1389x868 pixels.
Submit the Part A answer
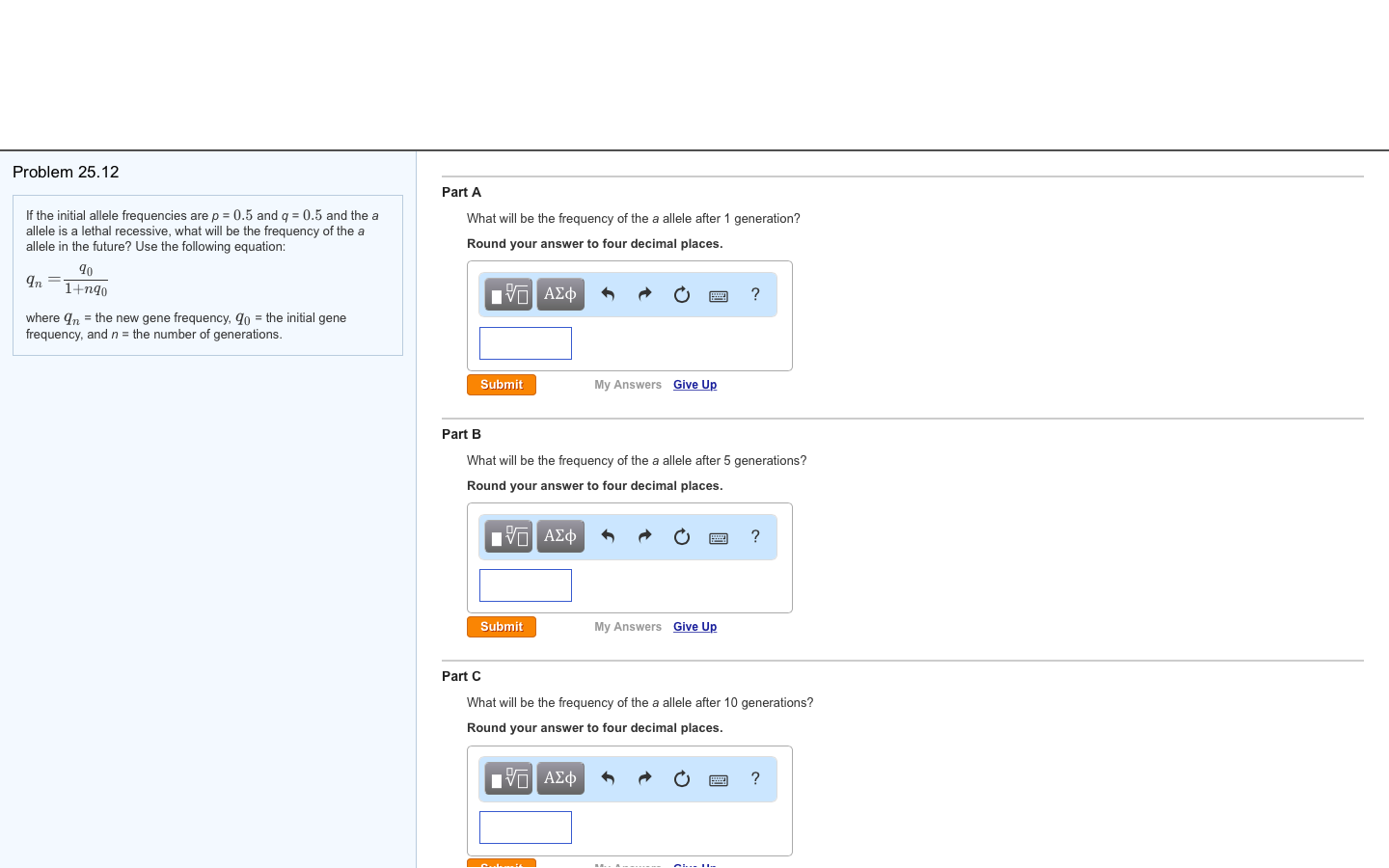pyautogui.click(x=502, y=385)
